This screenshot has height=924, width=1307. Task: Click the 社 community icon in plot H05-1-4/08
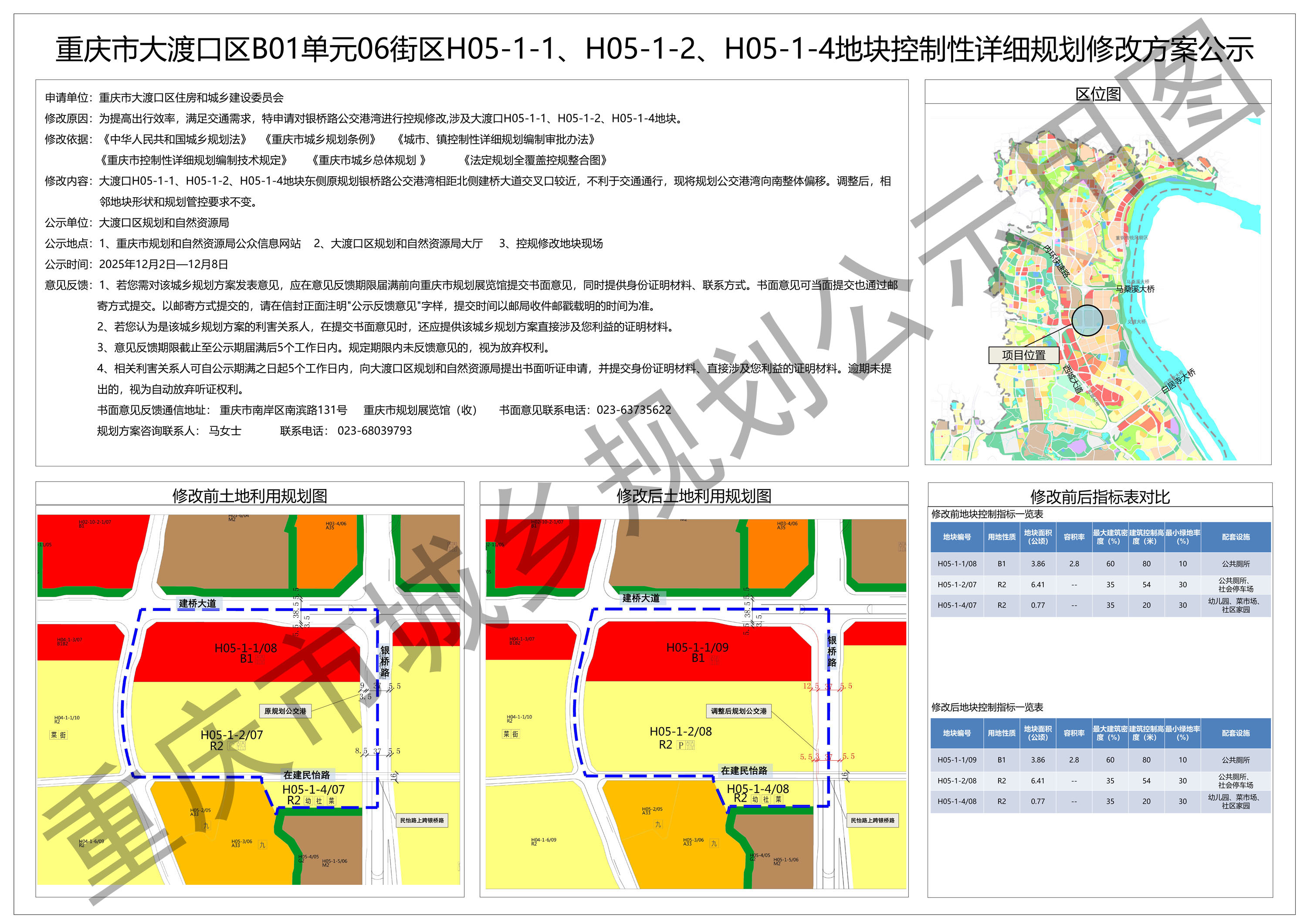[765, 799]
